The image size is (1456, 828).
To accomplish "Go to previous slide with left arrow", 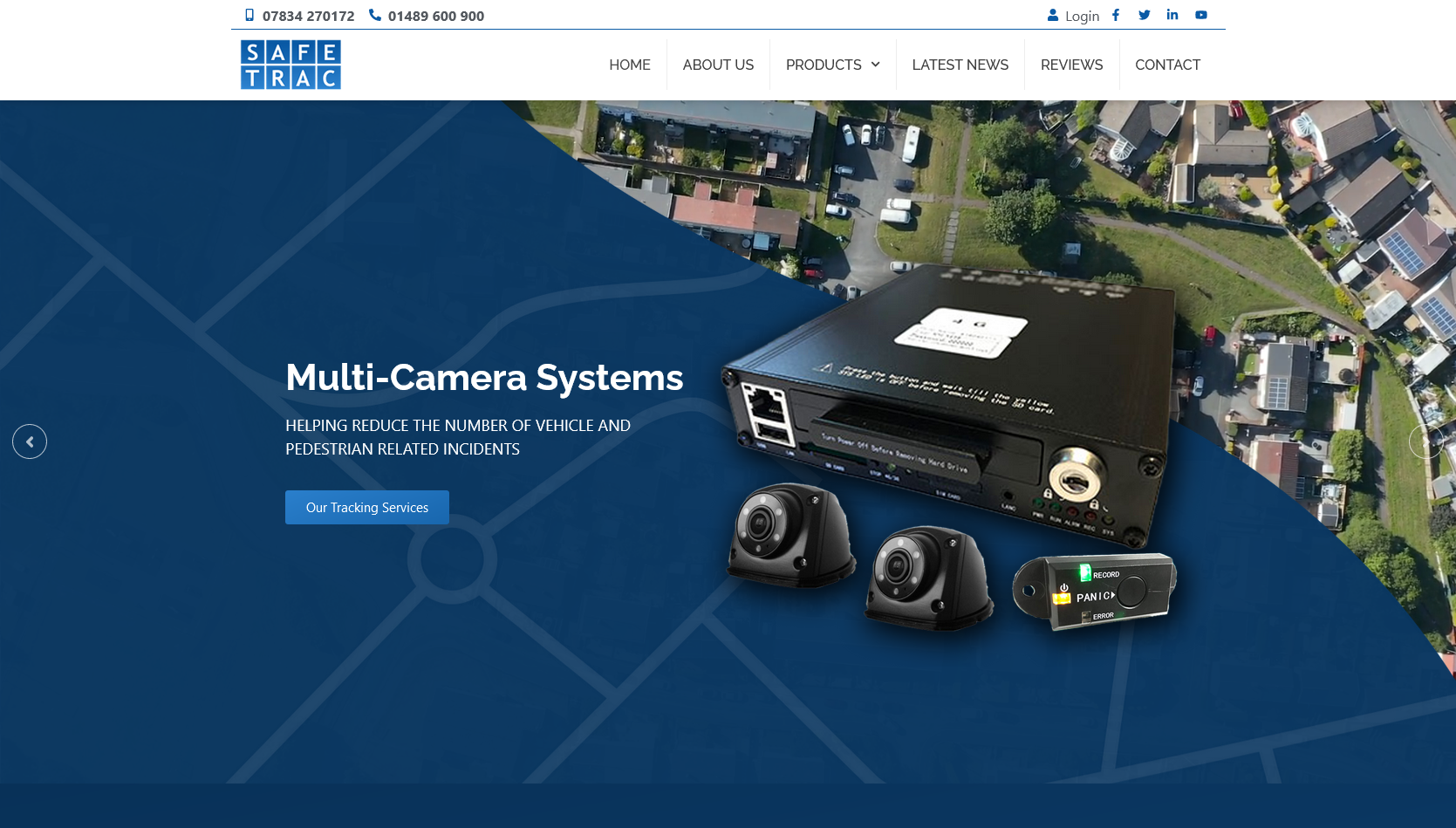I will (x=30, y=441).
